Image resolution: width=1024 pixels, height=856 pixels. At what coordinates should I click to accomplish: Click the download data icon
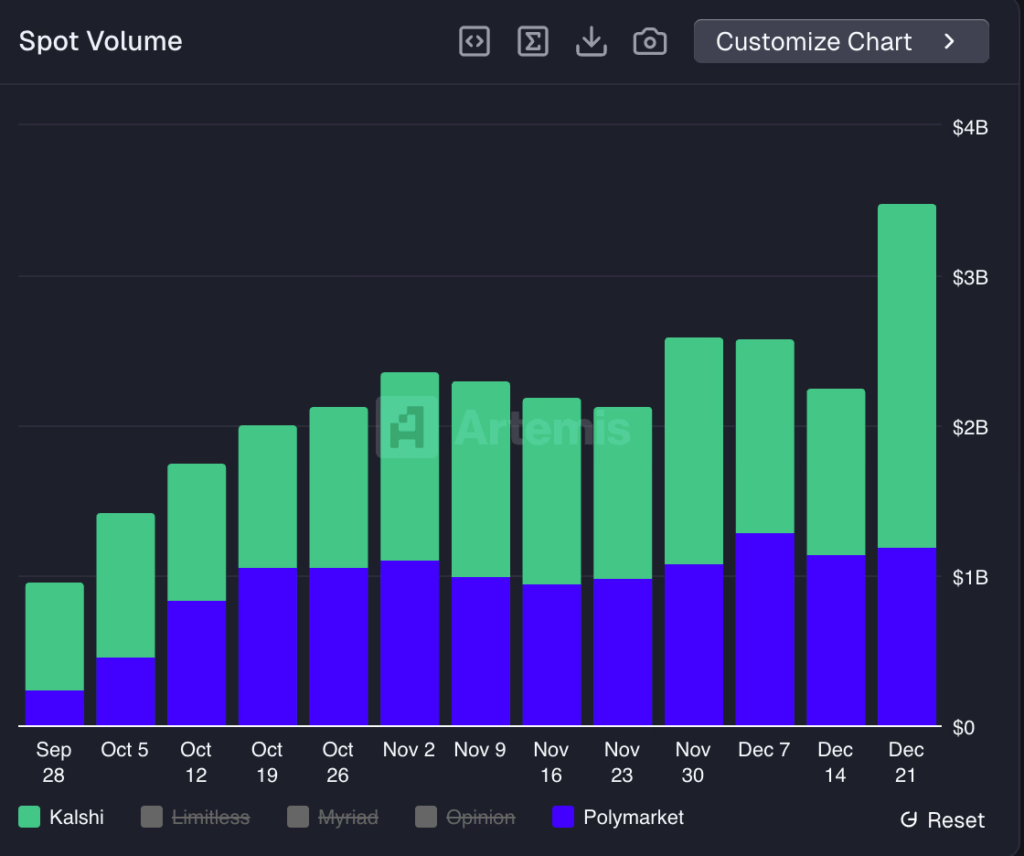point(591,41)
